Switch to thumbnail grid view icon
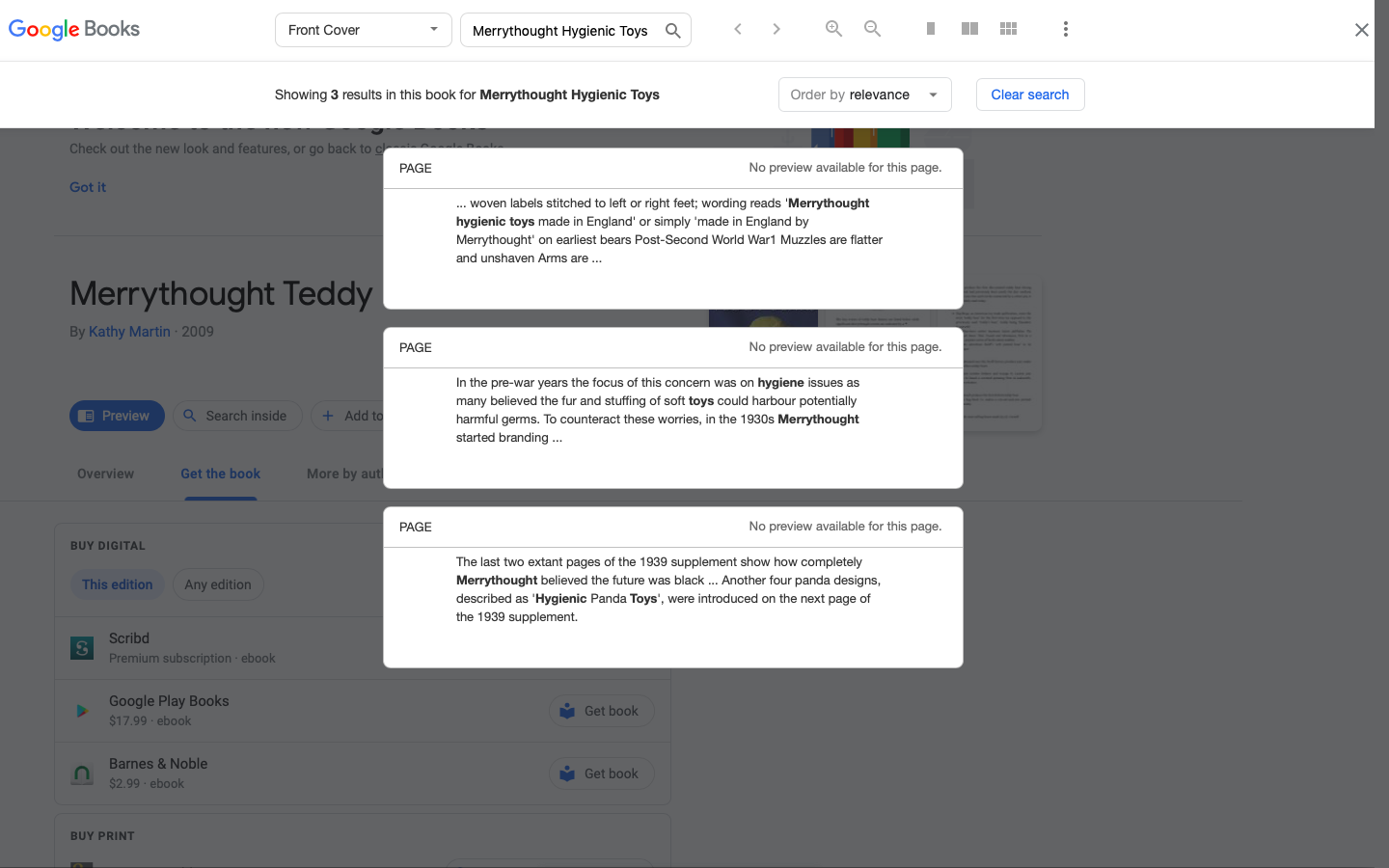This screenshot has width=1389, height=868. click(1008, 29)
